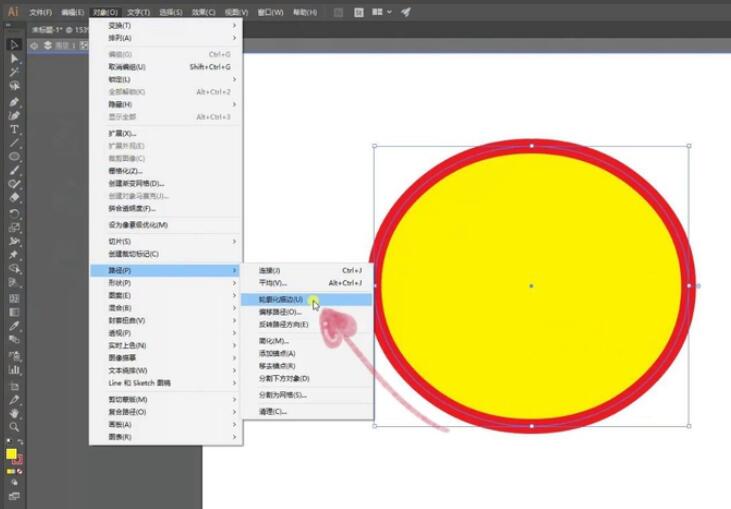Select the Magic Wand tool

pos(14,72)
